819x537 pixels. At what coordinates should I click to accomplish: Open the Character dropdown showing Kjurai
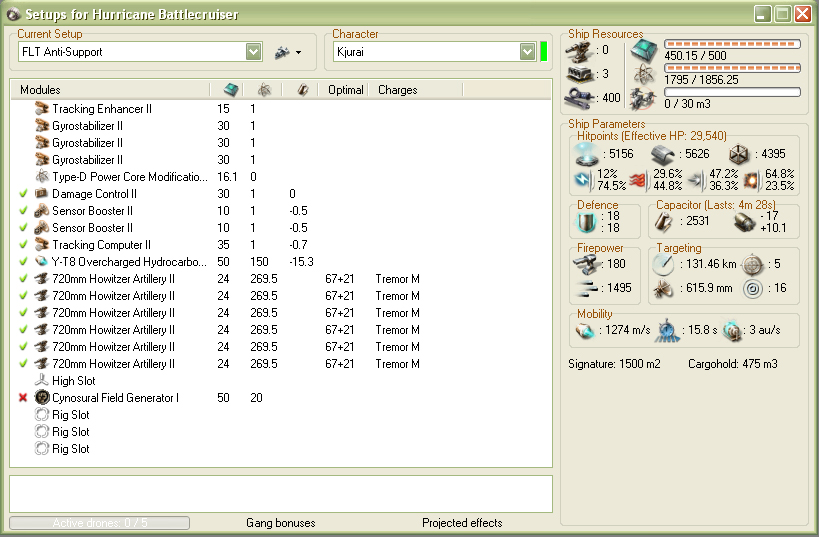[527, 52]
